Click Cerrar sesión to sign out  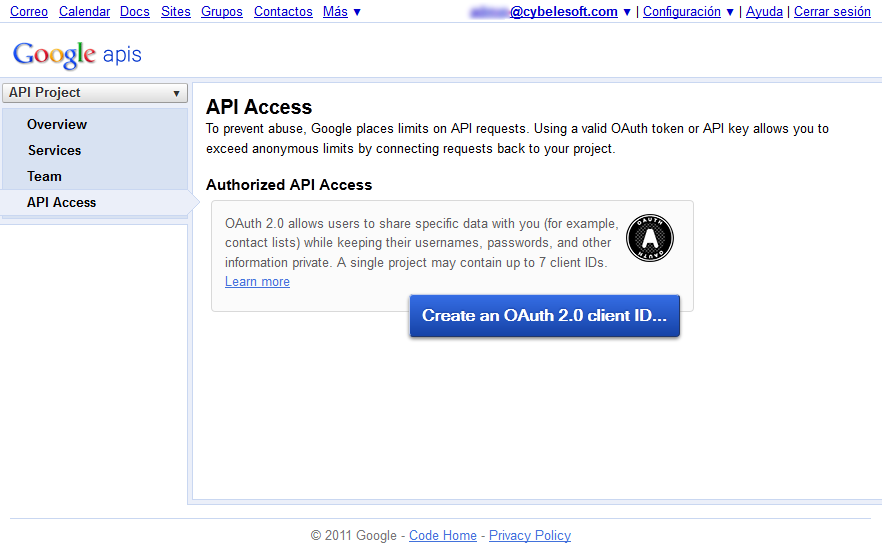point(832,12)
